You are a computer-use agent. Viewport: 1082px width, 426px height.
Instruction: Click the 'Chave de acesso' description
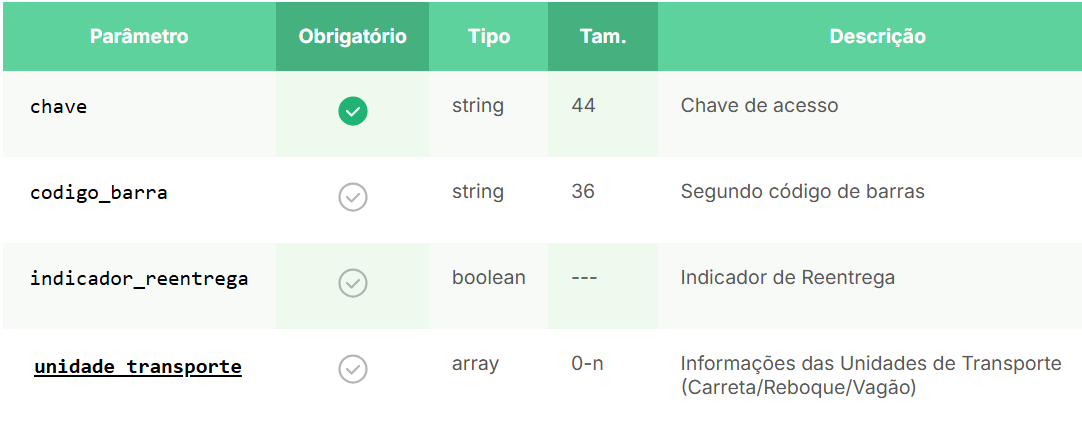pyautogui.click(x=759, y=106)
